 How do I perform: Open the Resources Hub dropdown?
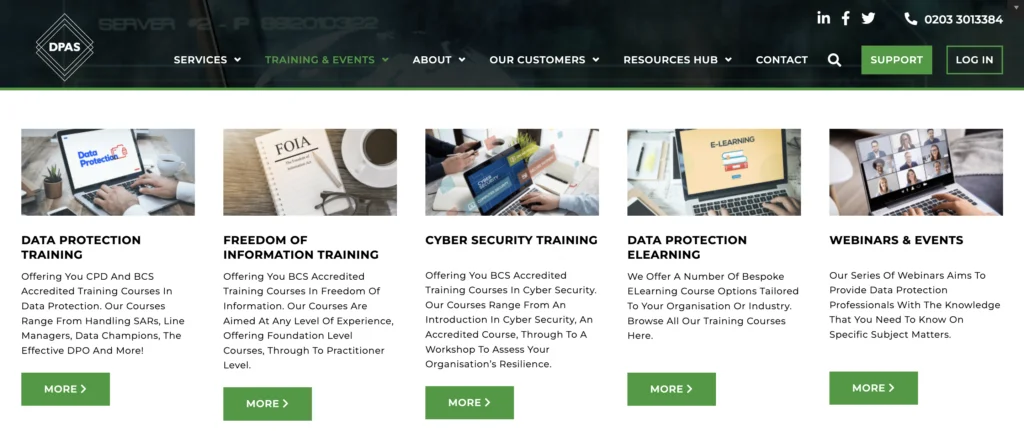pyautogui.click(x=677, y=59)
